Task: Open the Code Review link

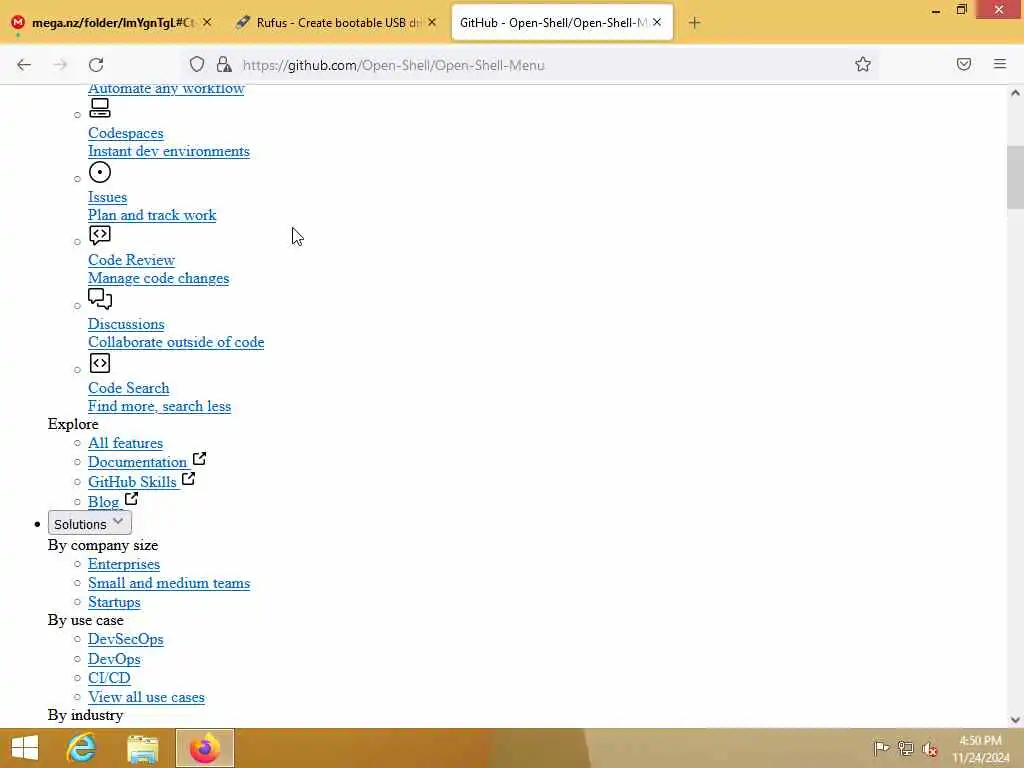Action: point(131,260)
